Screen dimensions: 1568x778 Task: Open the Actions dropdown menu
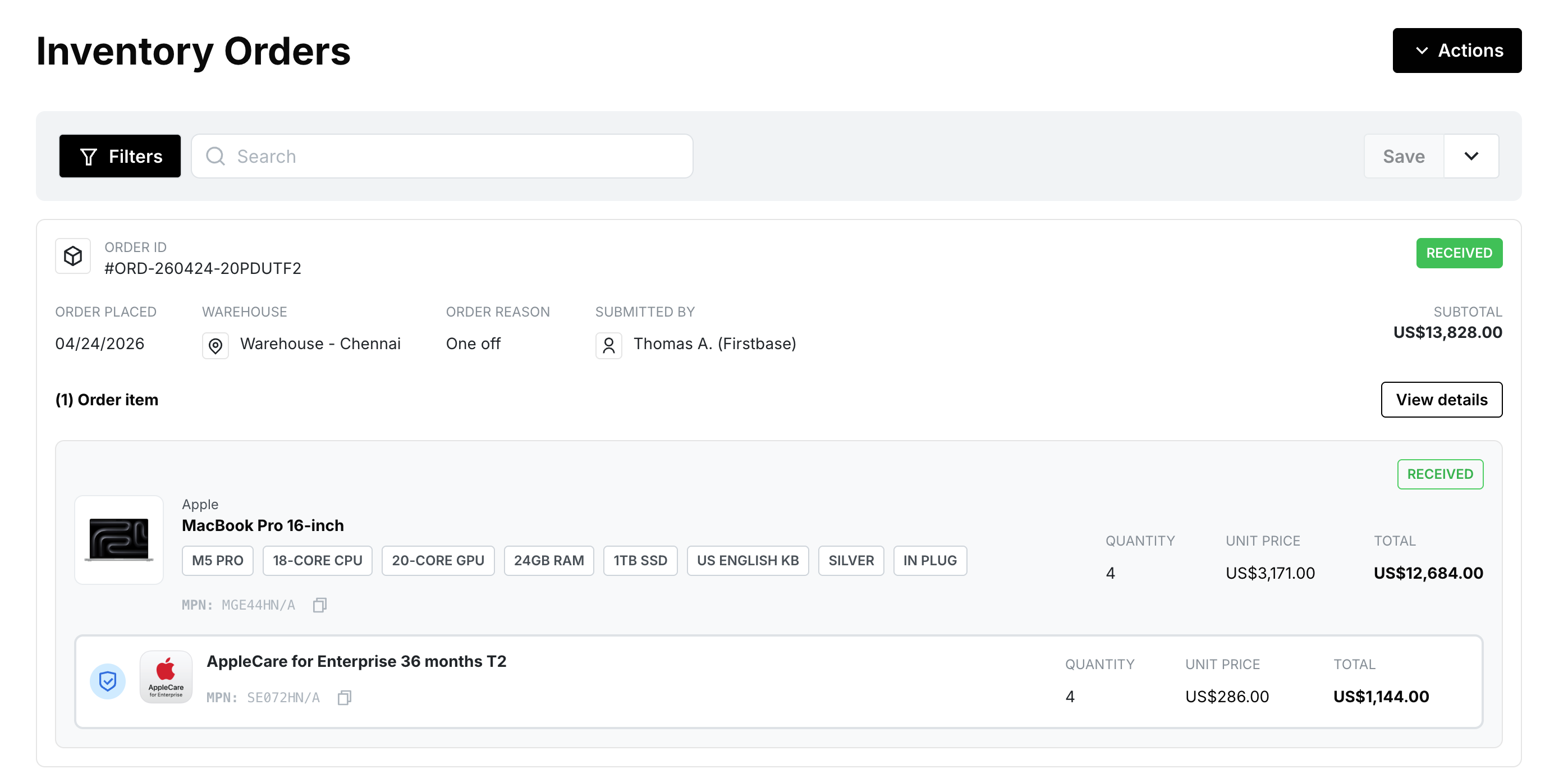click(x=1457, y=51)
